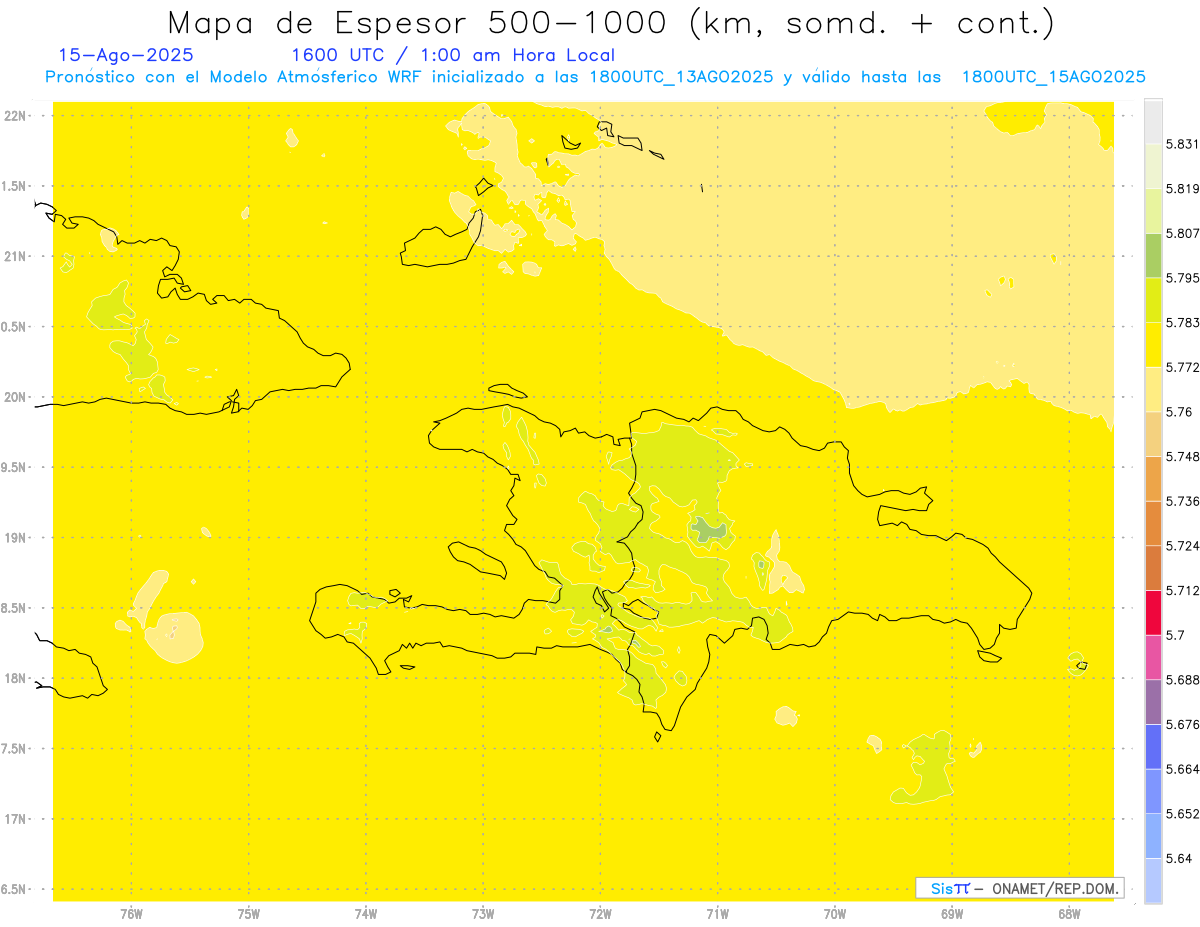Click the legend value 5.795
The image size is (1200, 927).
click(x=1183, y=278)
